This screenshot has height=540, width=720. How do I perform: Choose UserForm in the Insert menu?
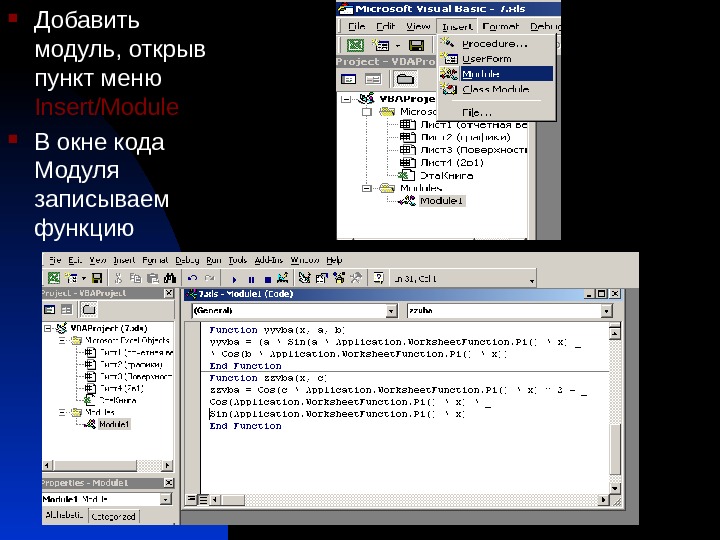(x=496, y=59)
